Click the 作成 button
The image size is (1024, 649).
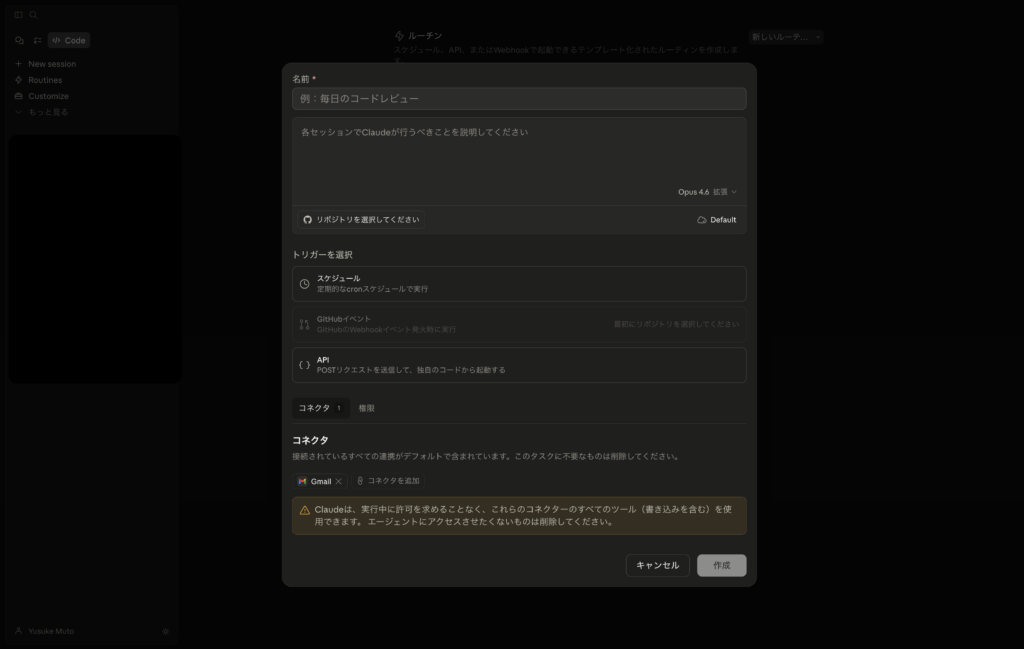(x=721, y=565)
